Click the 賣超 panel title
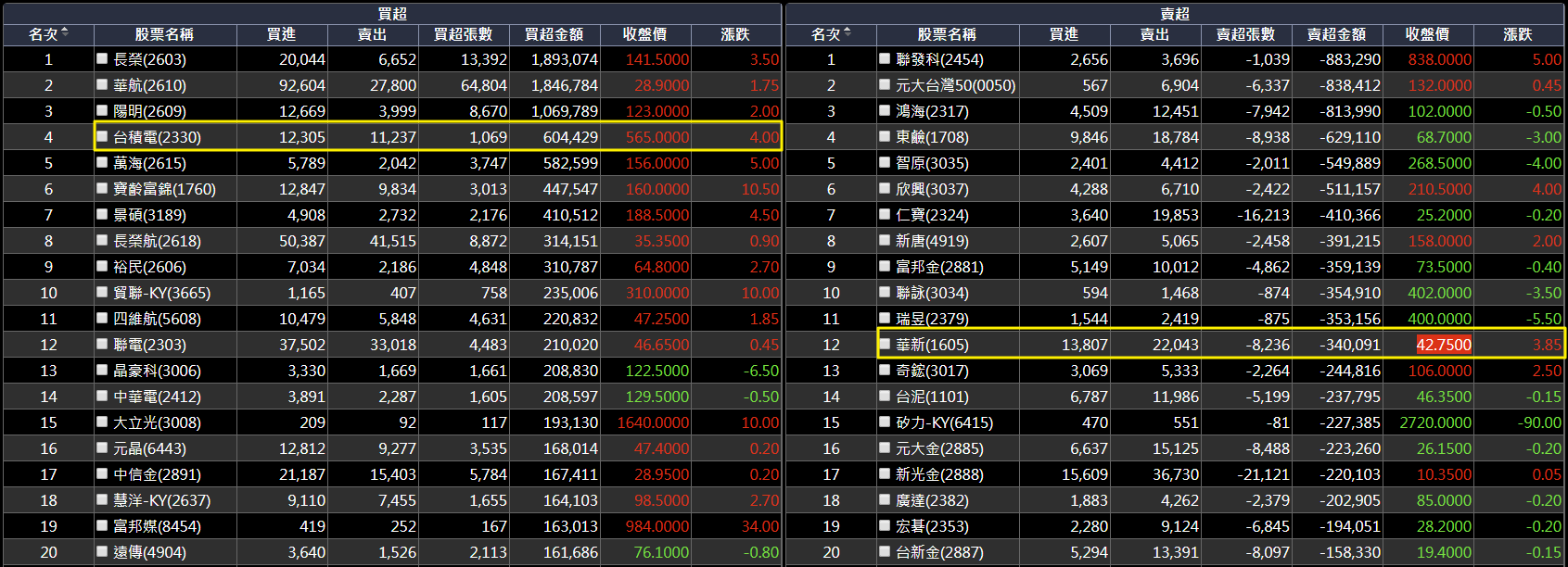The image size is (1568, 567). (x=1175, y=13)
